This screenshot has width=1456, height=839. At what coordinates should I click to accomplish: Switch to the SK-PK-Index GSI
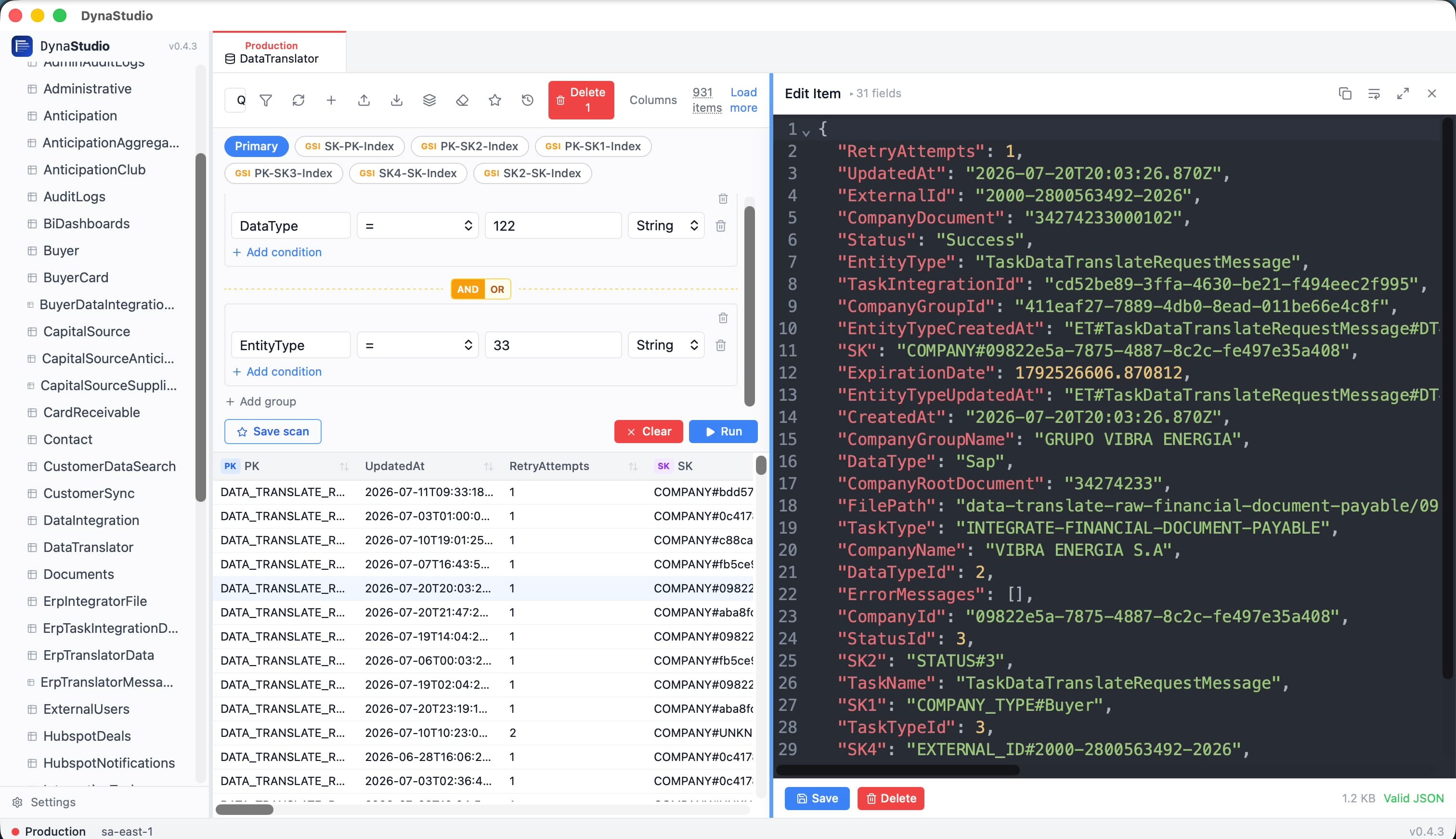point(350,146)
